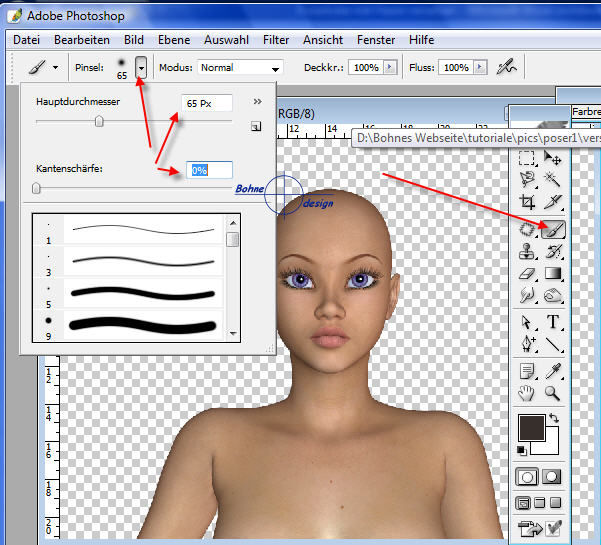Open the Modus blend mode dropdown
This screenshot has height=545, width=601.
pyautogui.click(x=240, y=67)
